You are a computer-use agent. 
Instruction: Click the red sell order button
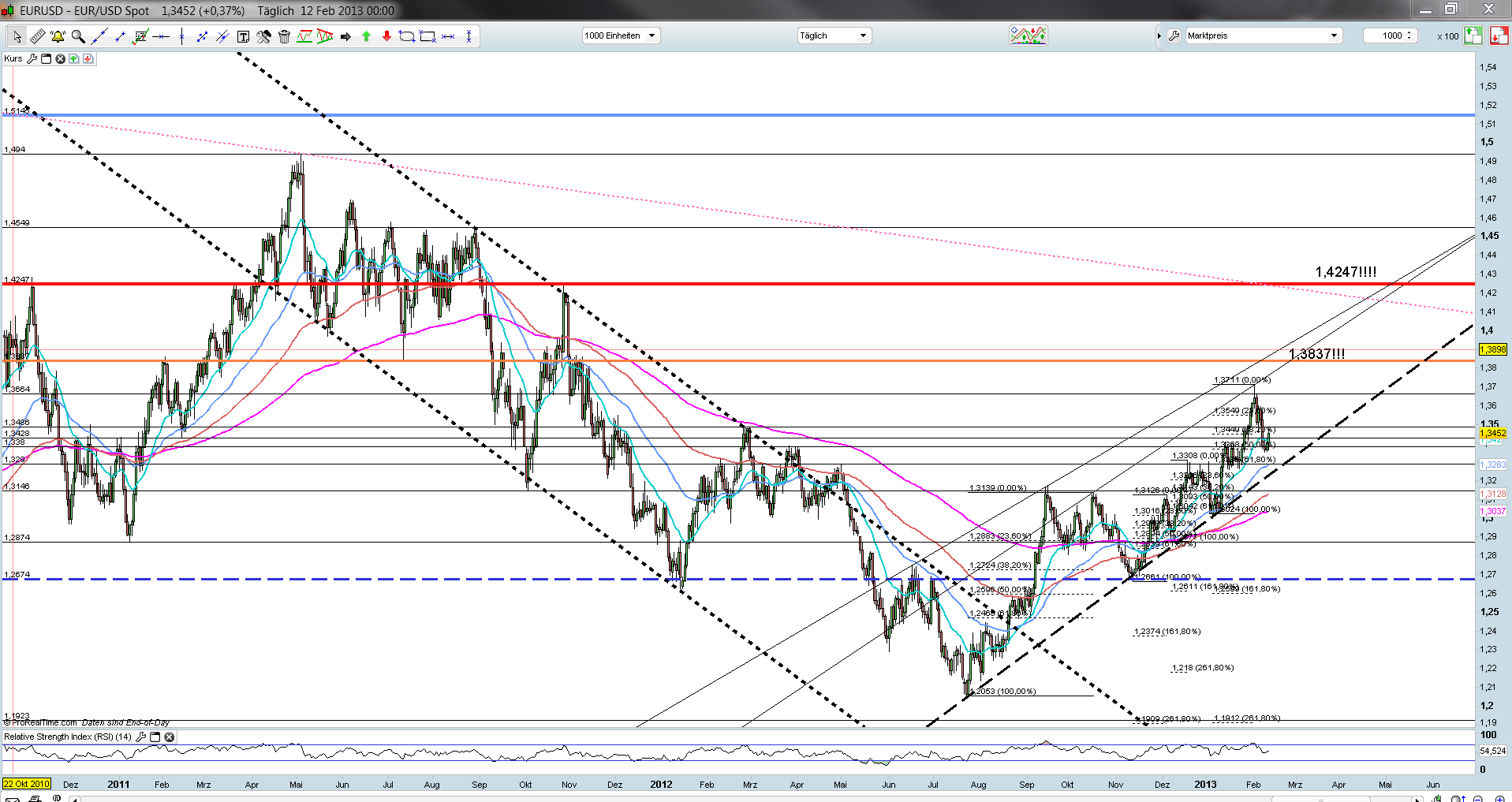[1499, 35]
